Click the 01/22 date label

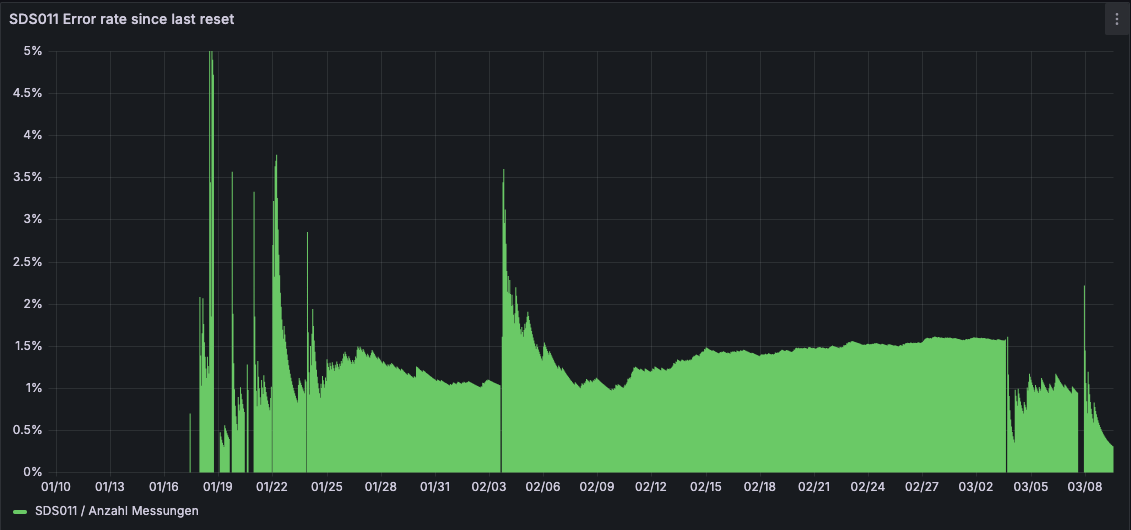(x=273, y=487)
